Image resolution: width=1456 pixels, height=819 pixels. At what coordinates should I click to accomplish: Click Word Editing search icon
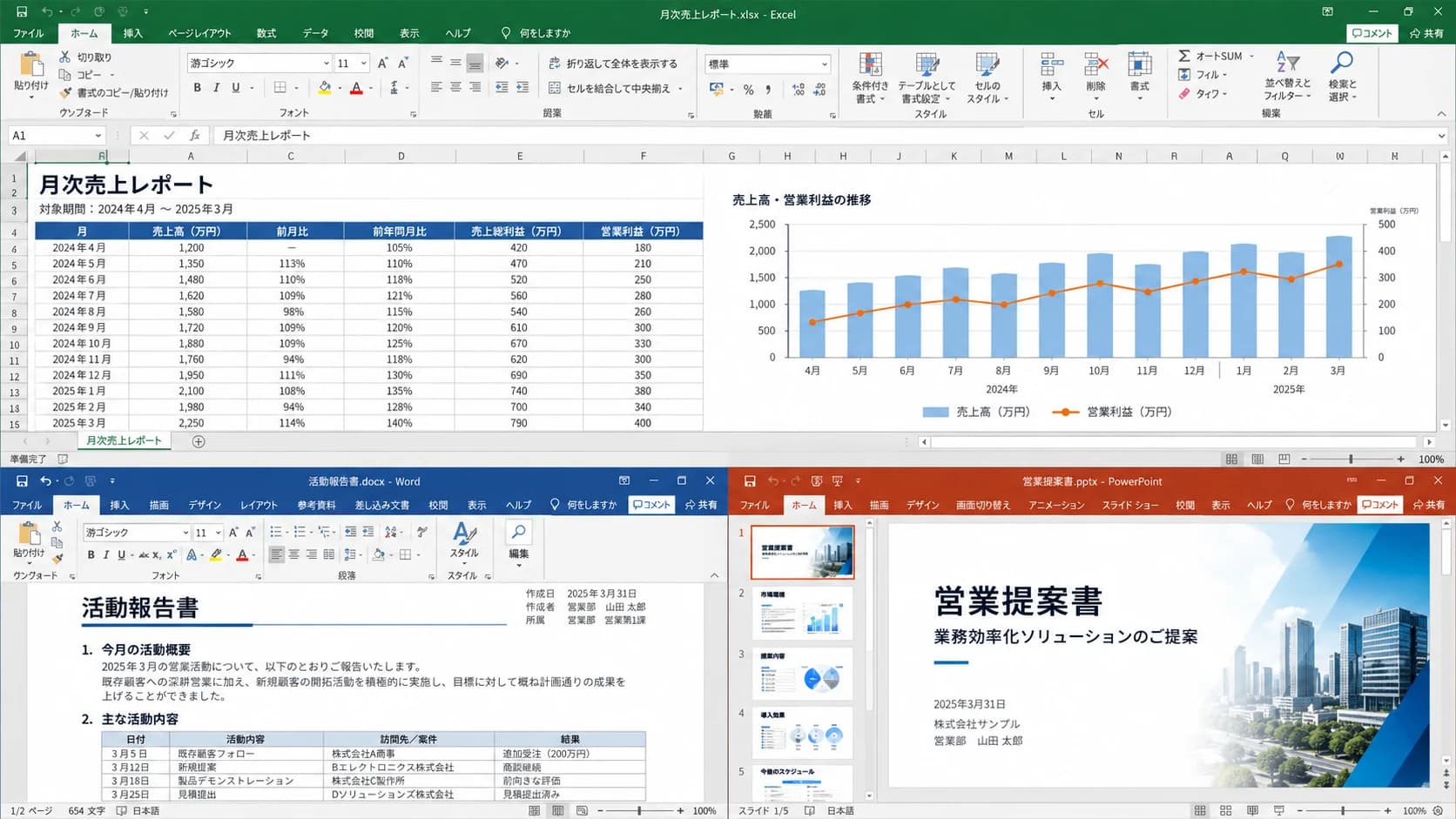[518, 532]
